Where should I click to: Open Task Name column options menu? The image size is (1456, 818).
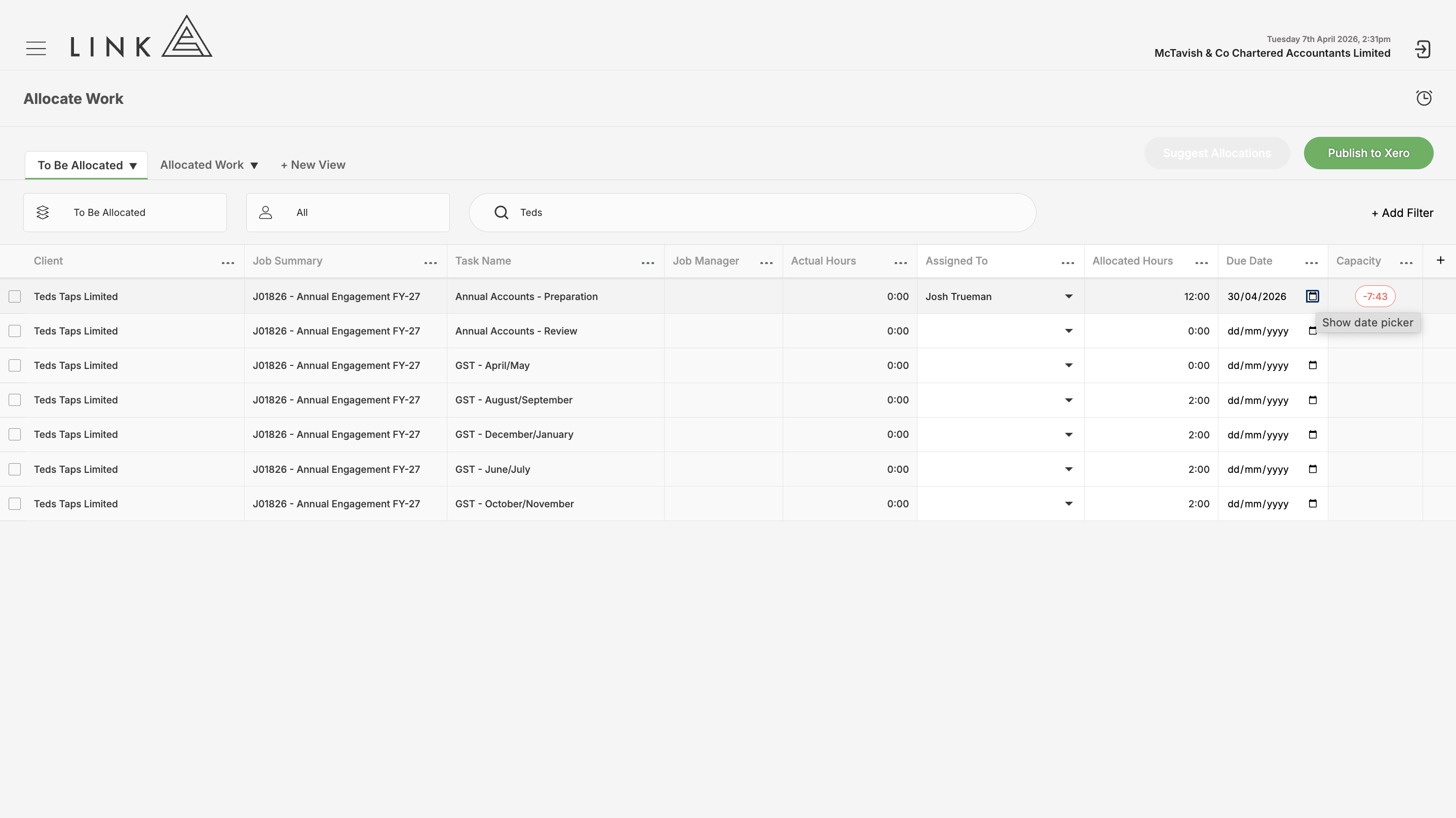648,263
